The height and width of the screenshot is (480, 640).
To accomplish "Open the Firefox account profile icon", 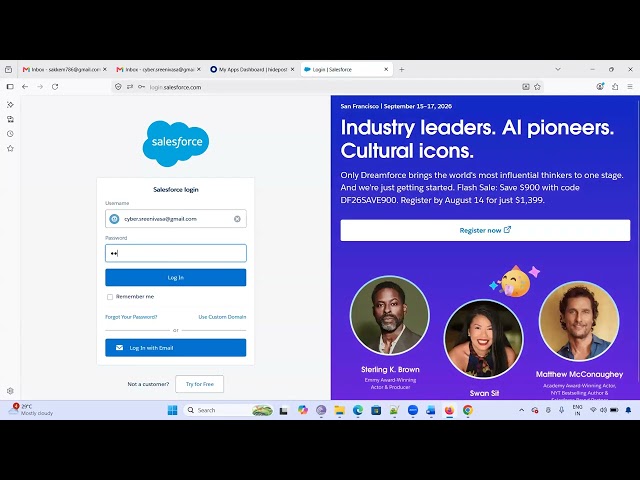I will (x=600, y=87).
